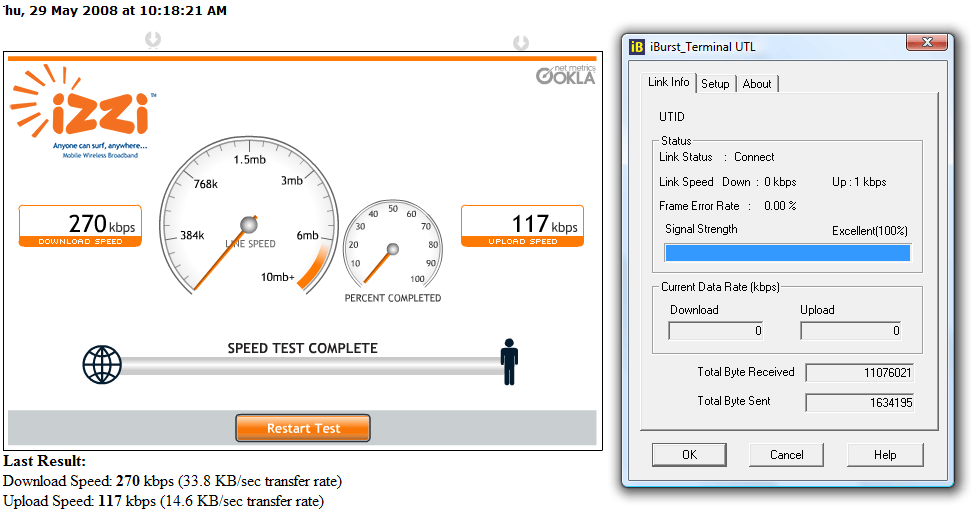Viewport: 971px width, 521px height.
Task: Click the 117 kbps upload speed box
Action: [523, 226]
